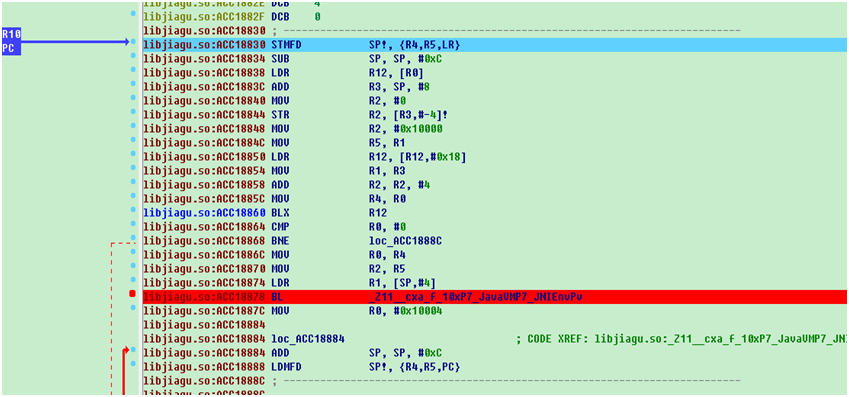Select the immediate #0x10000 at ACC18848
Image resolution: width=849 pixels, height=397 pixels.
tap(419, 129)
